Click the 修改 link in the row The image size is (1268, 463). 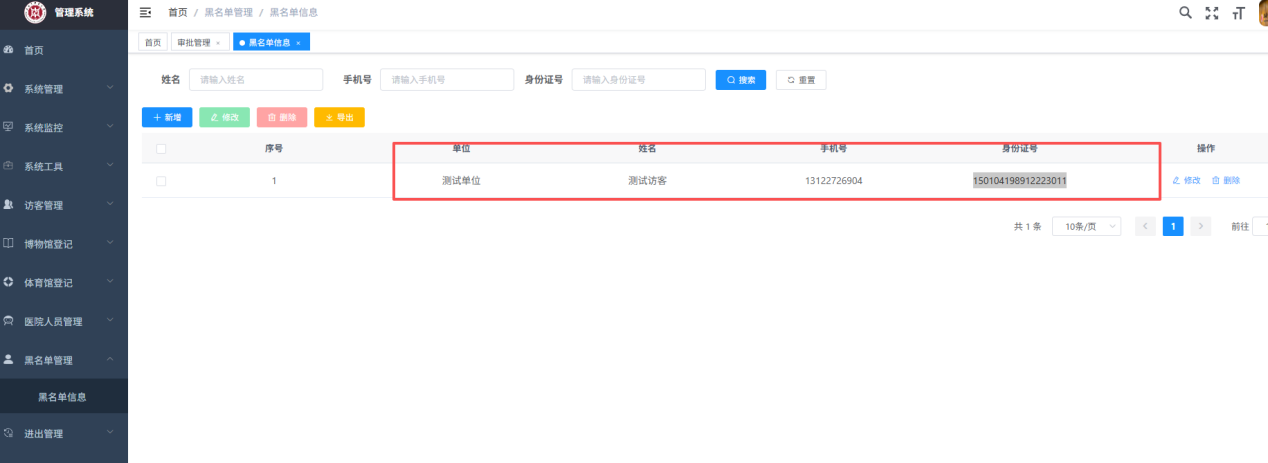point(1186,181)
